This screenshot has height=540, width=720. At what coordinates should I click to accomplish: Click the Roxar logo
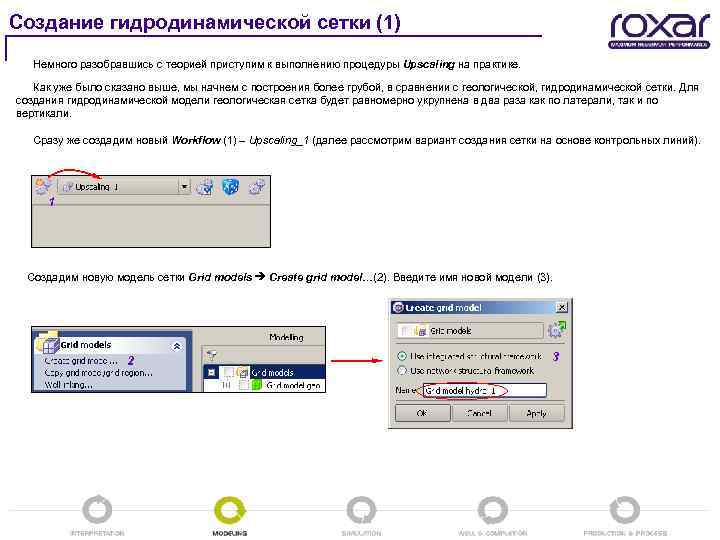click(660, 30)
